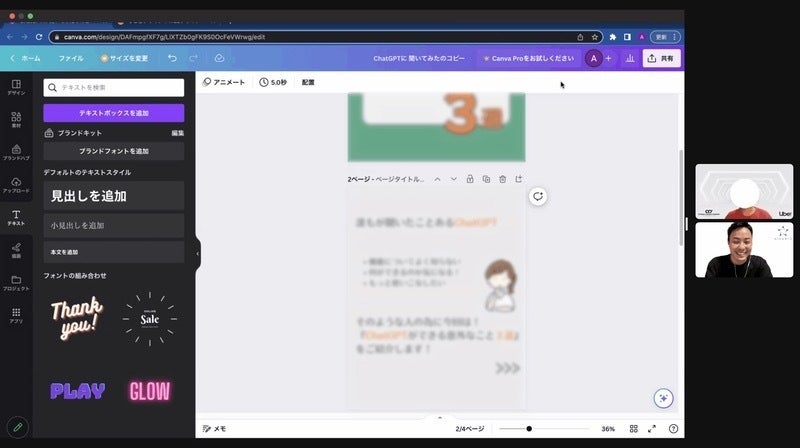Screen dimensions: 800x448
Task: Collapse the text side panel
Action: coord(197,254)
